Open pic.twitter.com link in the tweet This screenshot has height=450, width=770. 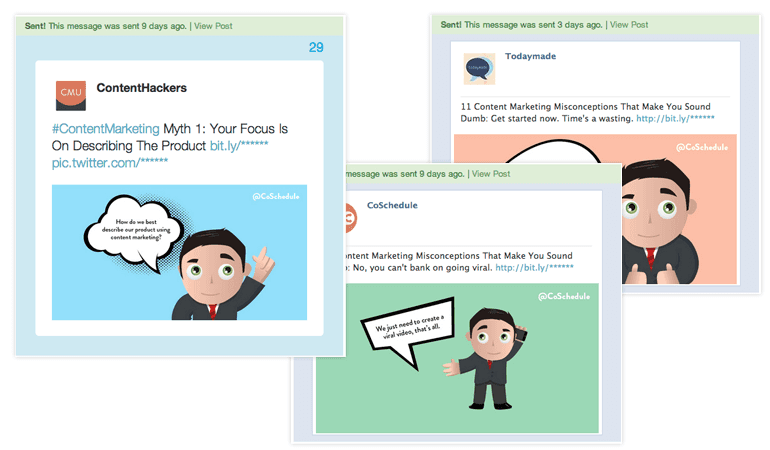[x=110, y=163]
